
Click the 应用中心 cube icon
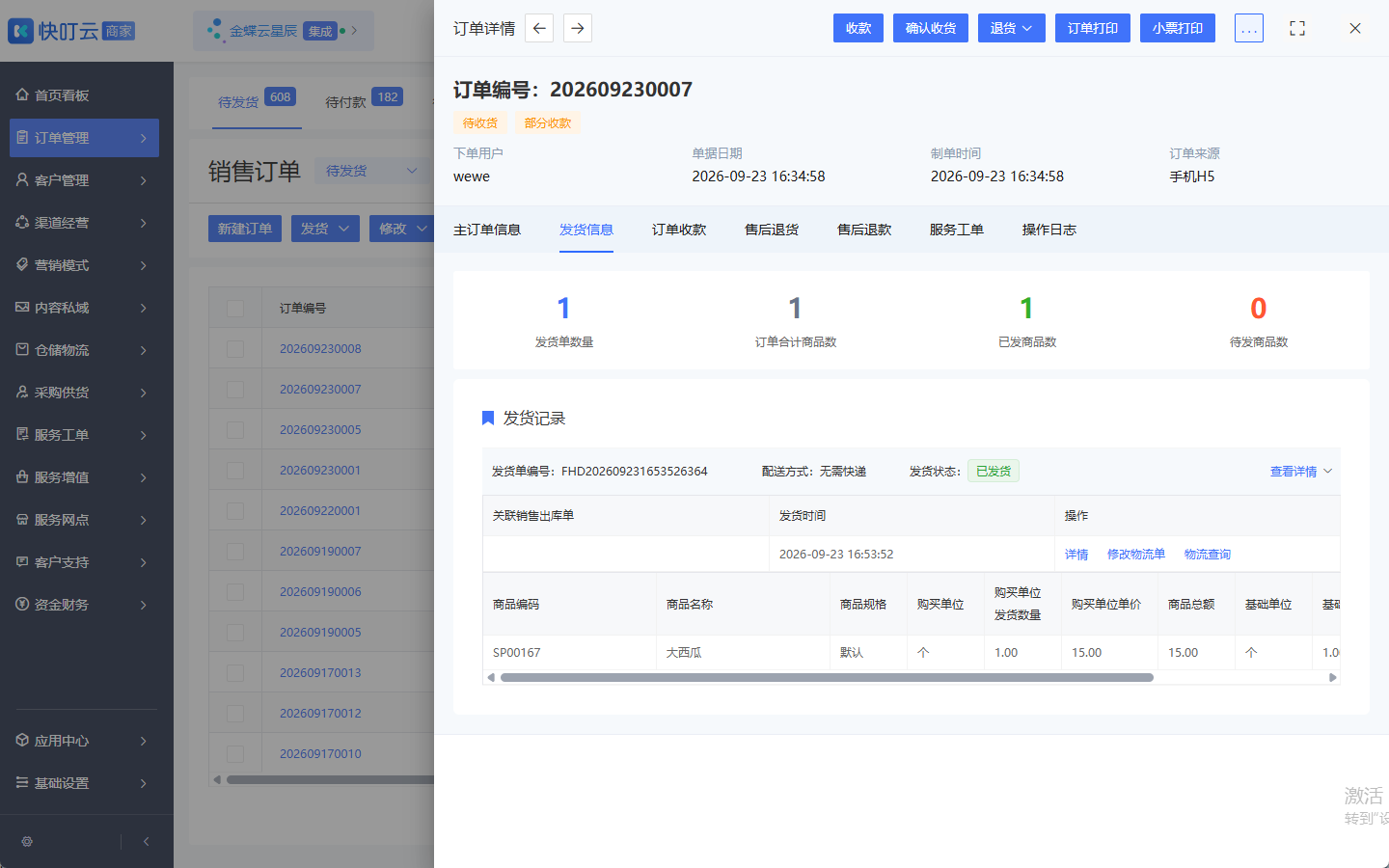[22, 740]
